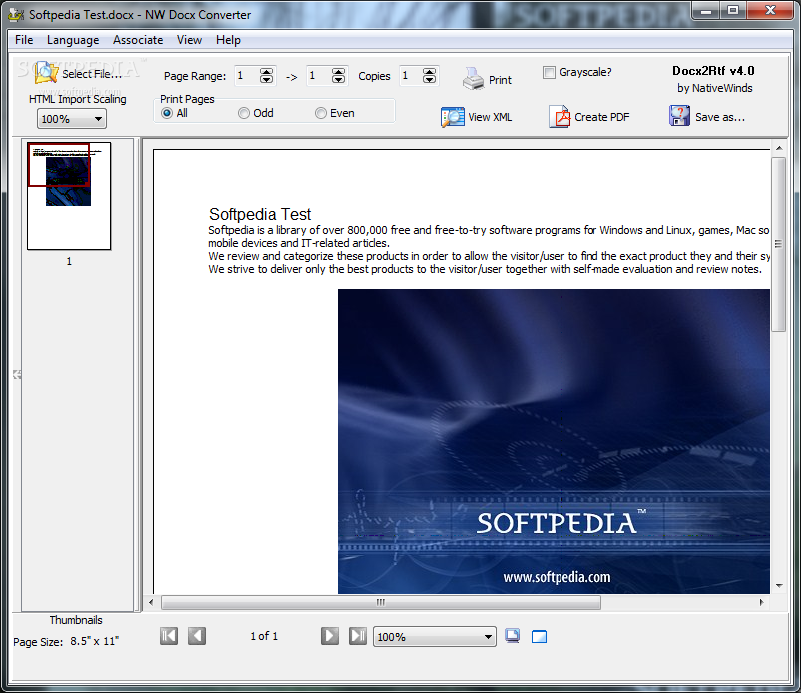Select the Even print pages option

[x=320, y=113]
